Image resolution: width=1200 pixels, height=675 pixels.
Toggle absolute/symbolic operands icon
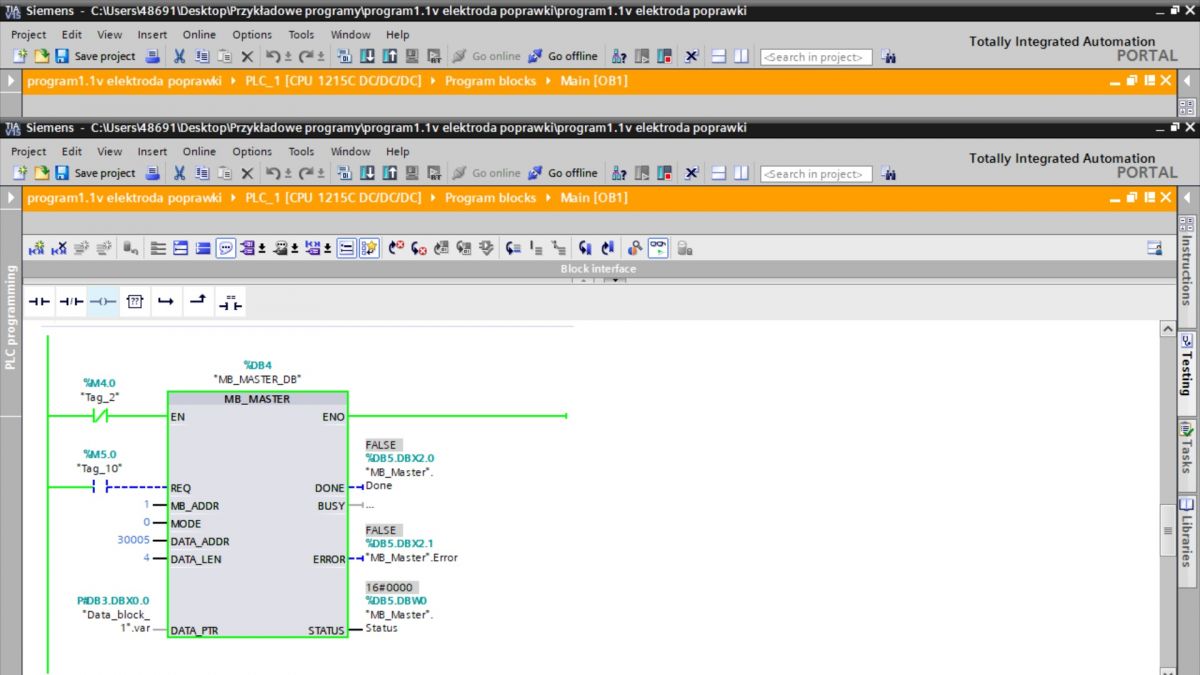point(246,248)
